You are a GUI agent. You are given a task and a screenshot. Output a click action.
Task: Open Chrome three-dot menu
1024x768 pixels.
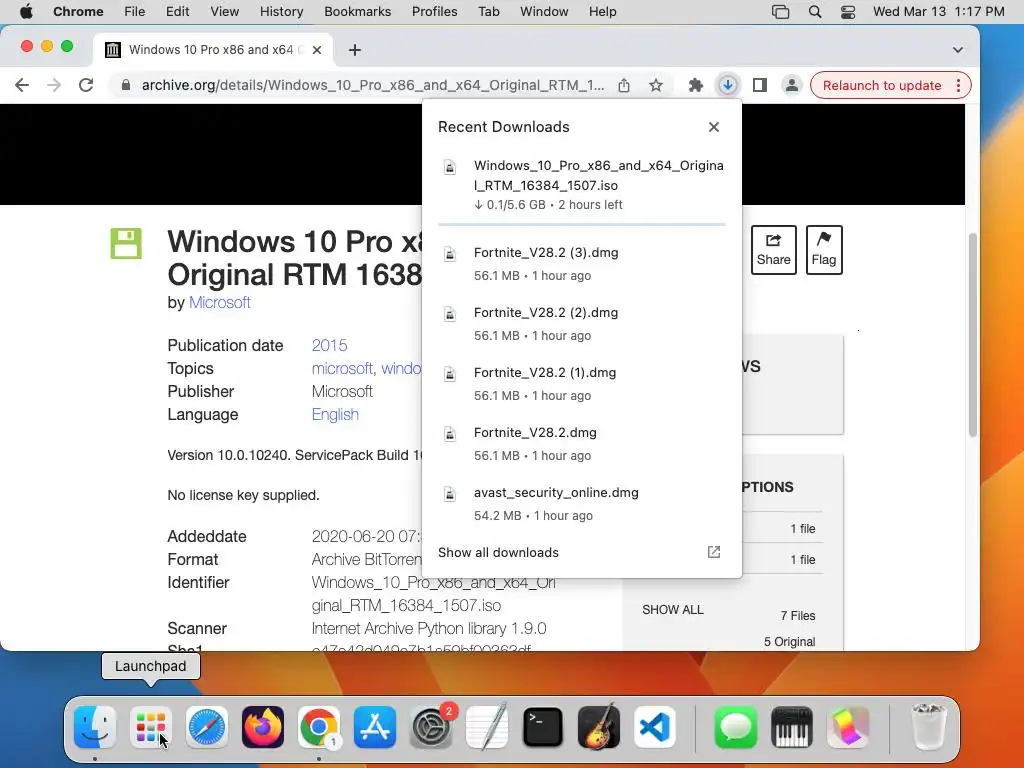[x=959, y=86]
